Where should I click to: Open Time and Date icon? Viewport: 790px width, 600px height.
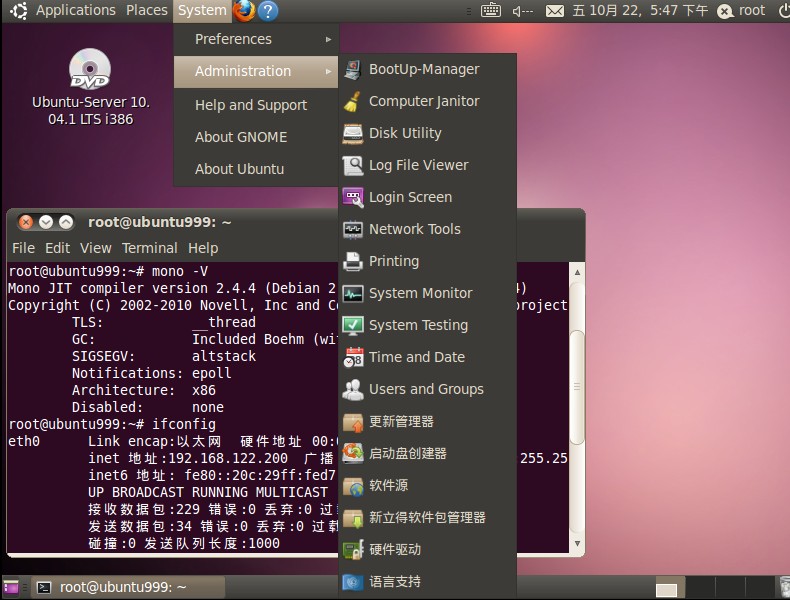coord(353,357)
